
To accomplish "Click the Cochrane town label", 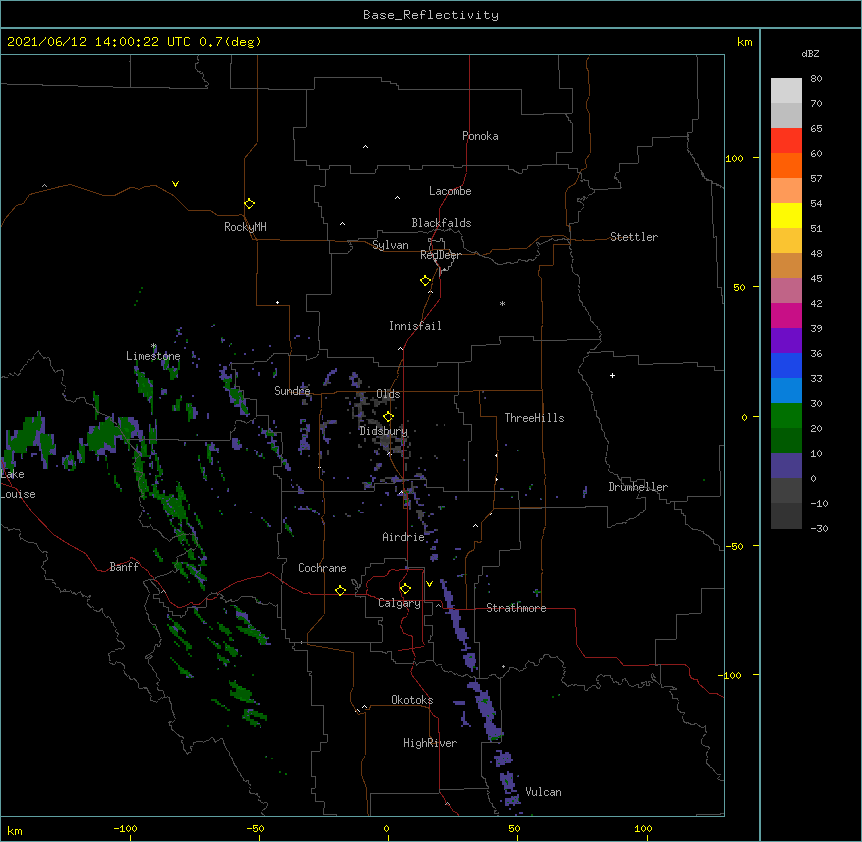I will tap(322, 568).
